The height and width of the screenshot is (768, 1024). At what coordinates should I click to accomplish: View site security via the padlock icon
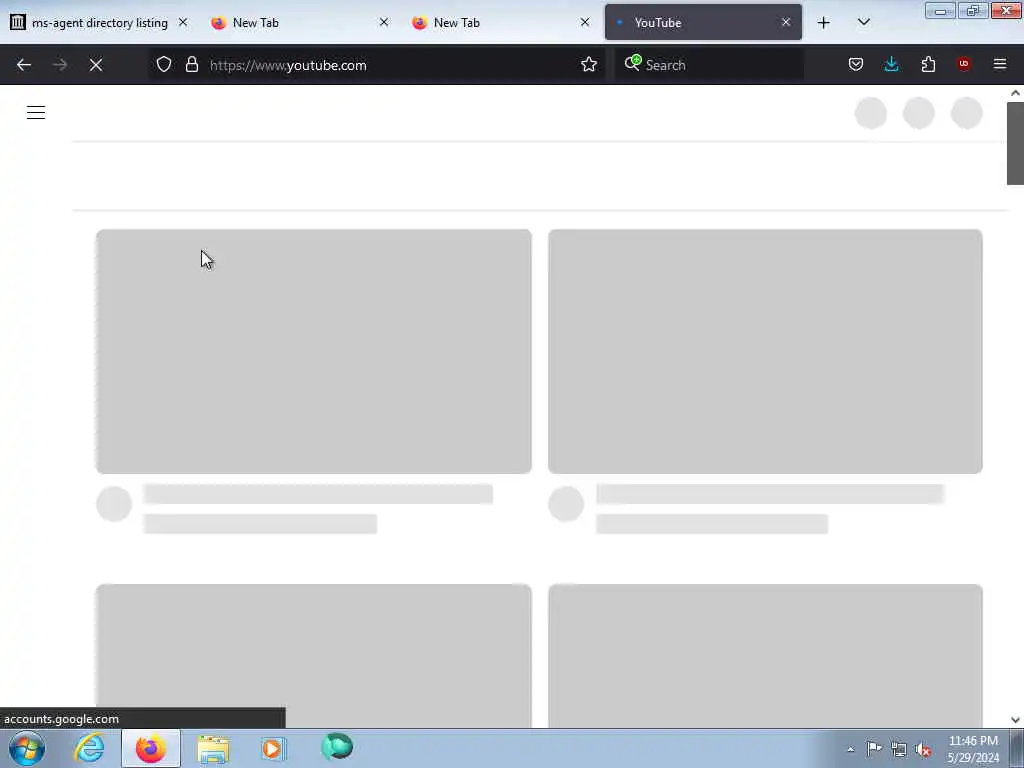pyautogui.click(x=191, y=64)
